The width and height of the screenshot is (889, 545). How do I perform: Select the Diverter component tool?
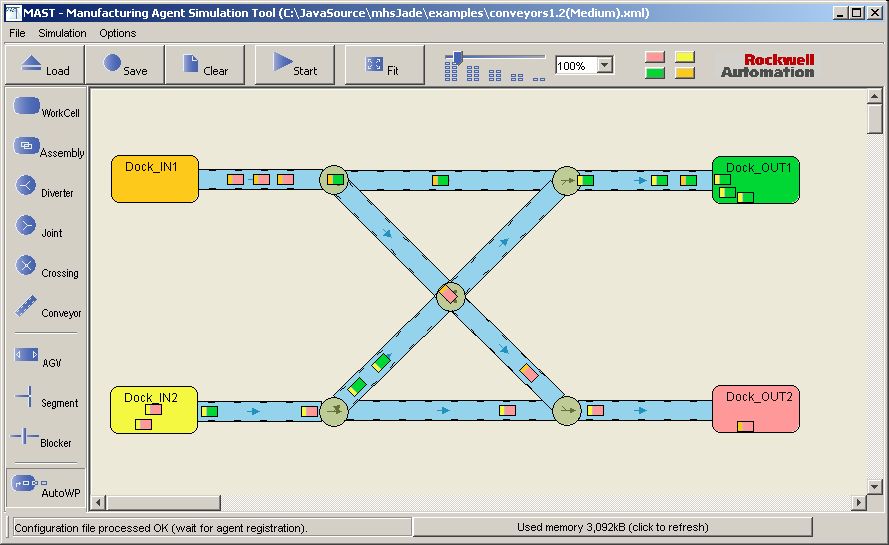tap(46, 187)
